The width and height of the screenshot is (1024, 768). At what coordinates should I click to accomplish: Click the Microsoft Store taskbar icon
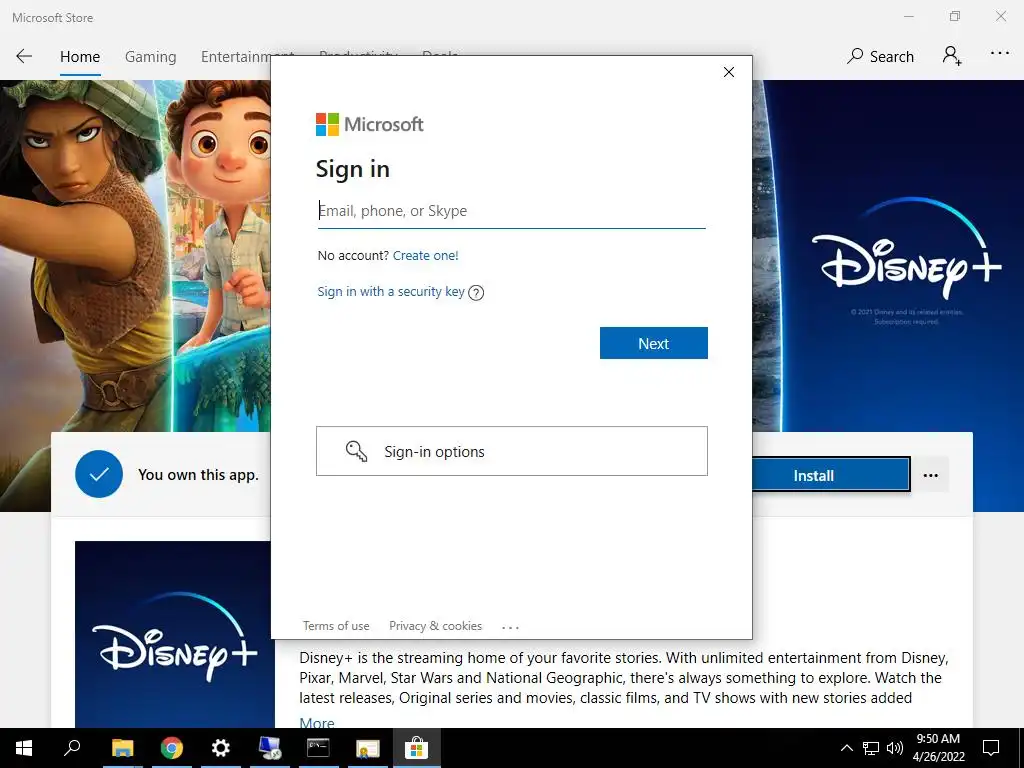click(416, 748)
